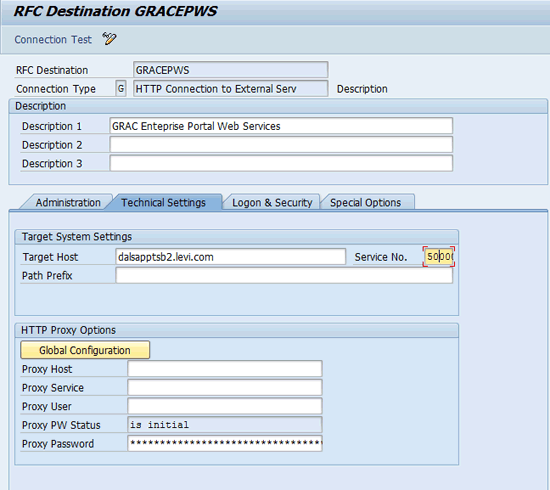
Task: Click the Connection Type G code box
Action: (x=121, y=88)
